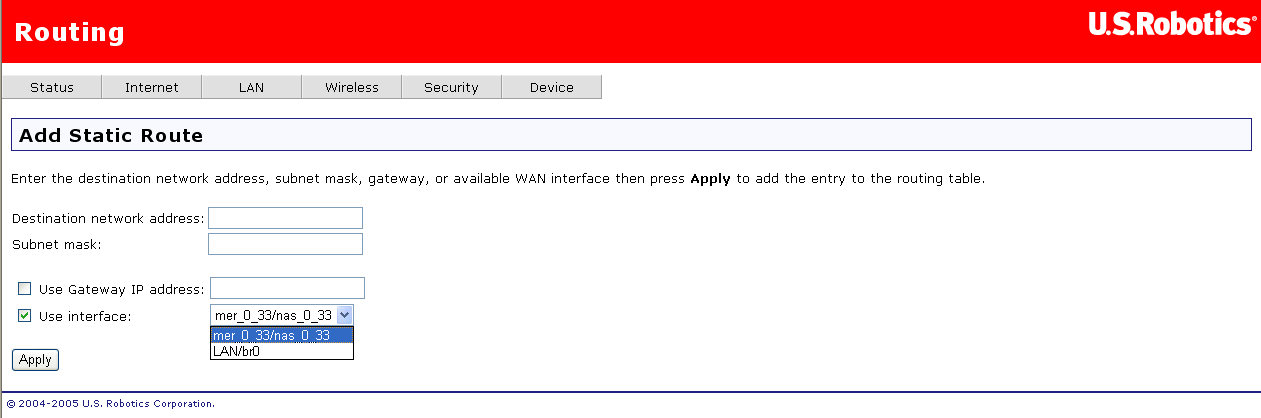Choose mer_0_33/nas_0_33 from the dropdown list
1261x418 pixels.
(x=272, y=336)
